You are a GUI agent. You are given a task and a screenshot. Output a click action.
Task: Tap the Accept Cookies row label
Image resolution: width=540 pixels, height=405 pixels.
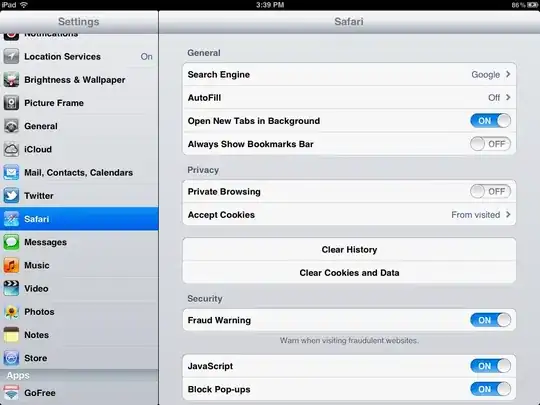click(x=221, y=215)
